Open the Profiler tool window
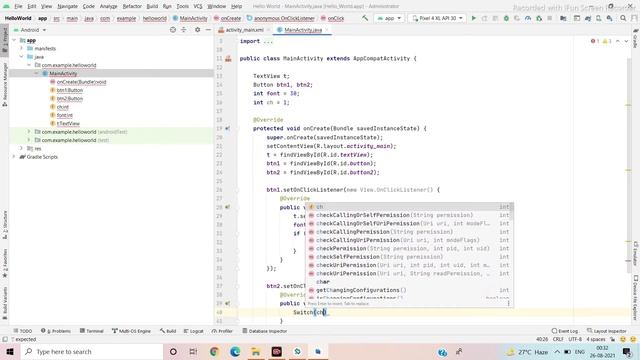This screenshot has width=640, height=360. click(x=222, y=331)
